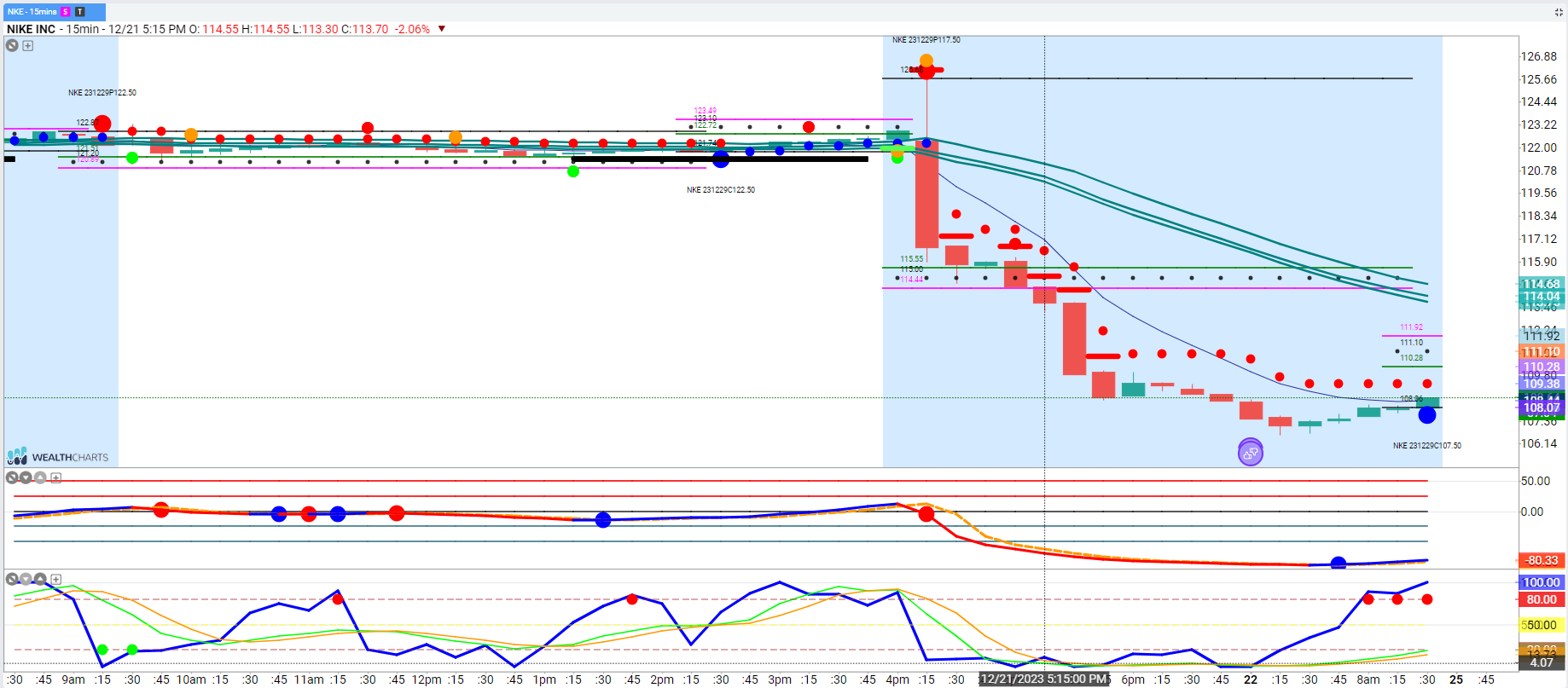Add indicator with plus icon in price pane

tap(28, 46)
